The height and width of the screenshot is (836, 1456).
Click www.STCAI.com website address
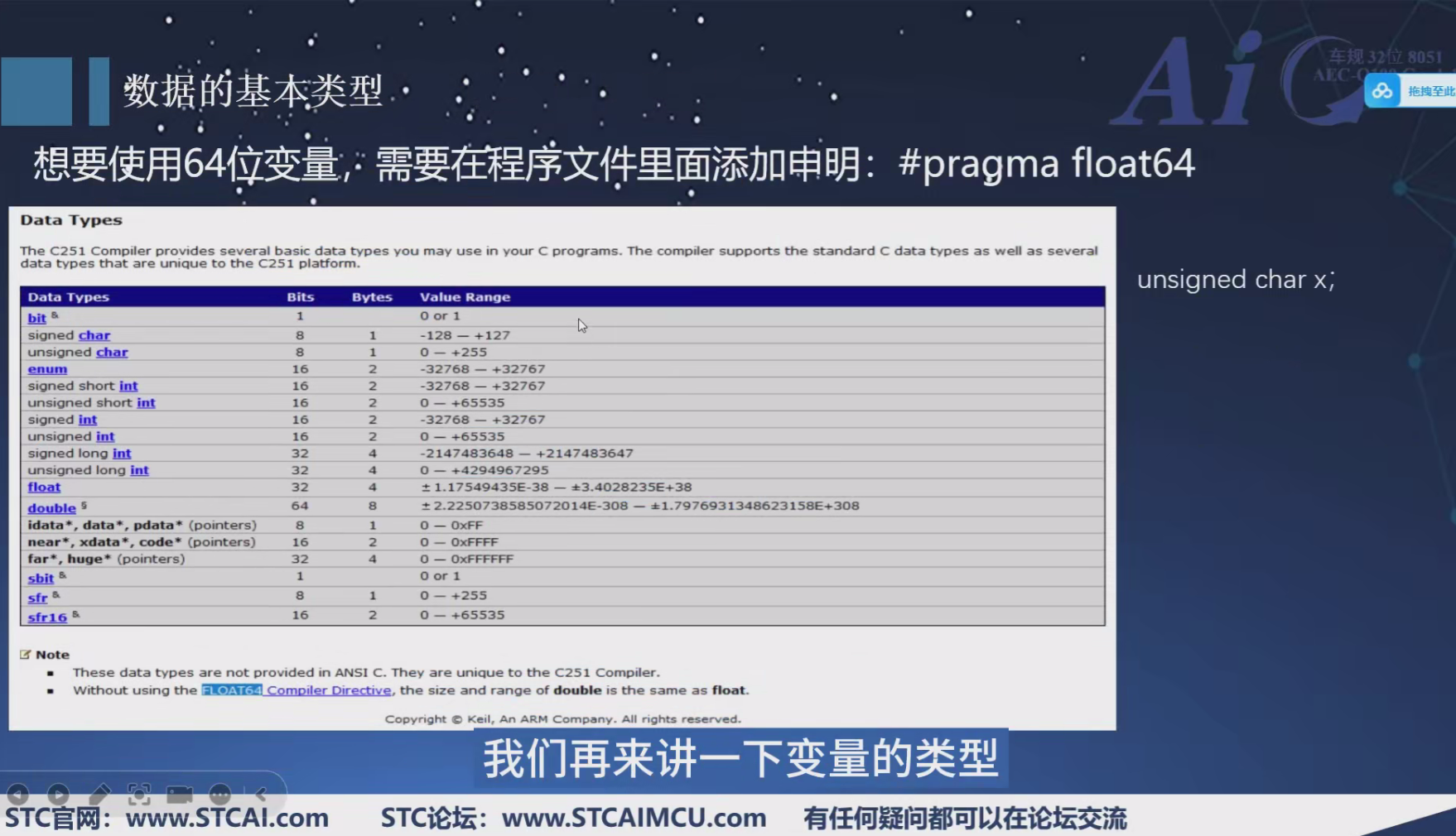click(x=227, y=818)
